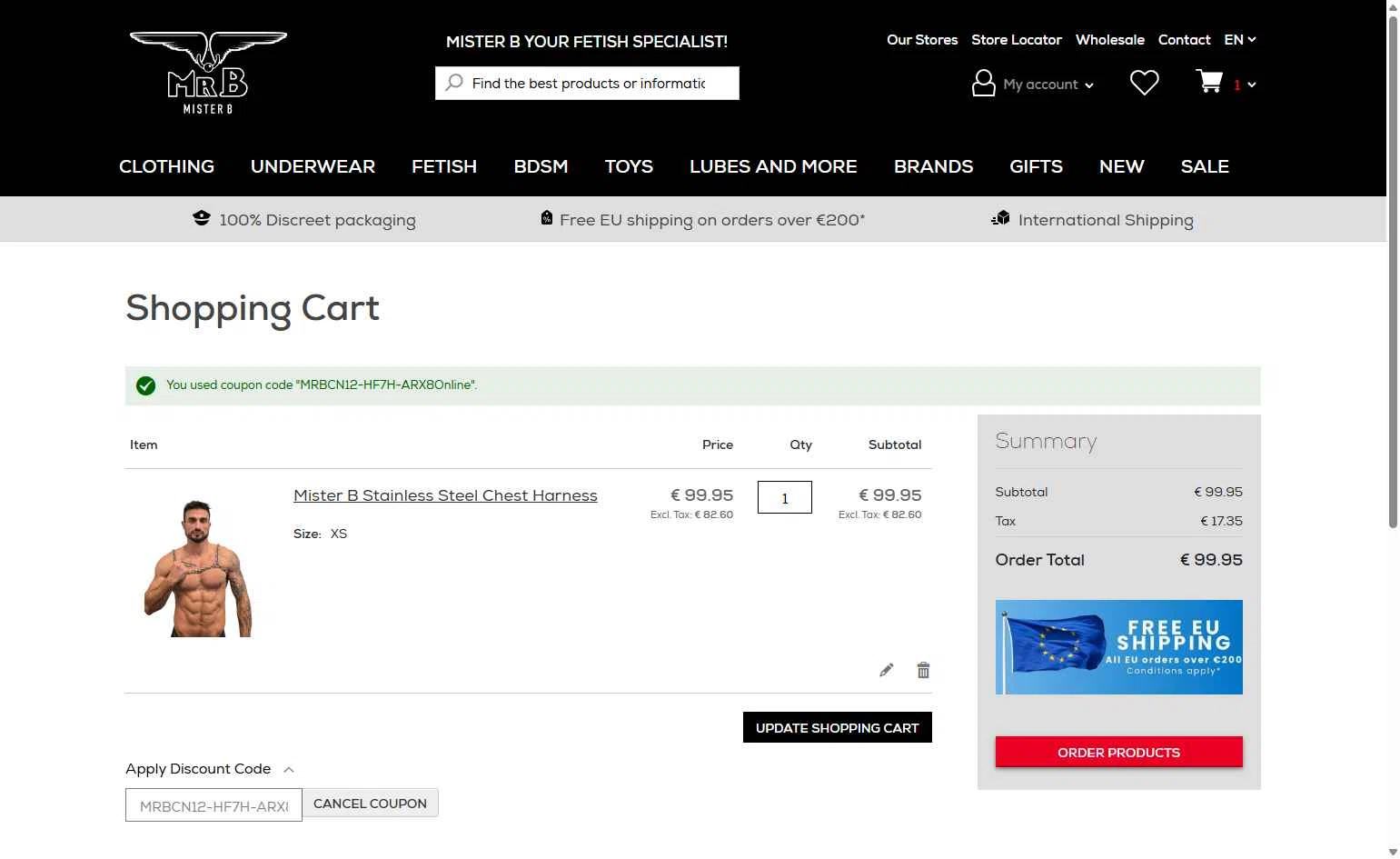Click the Order Total amount € 99.95
Viewport: 1400px width, 859px height.
pyautogui.click(x=1211, y=560)
